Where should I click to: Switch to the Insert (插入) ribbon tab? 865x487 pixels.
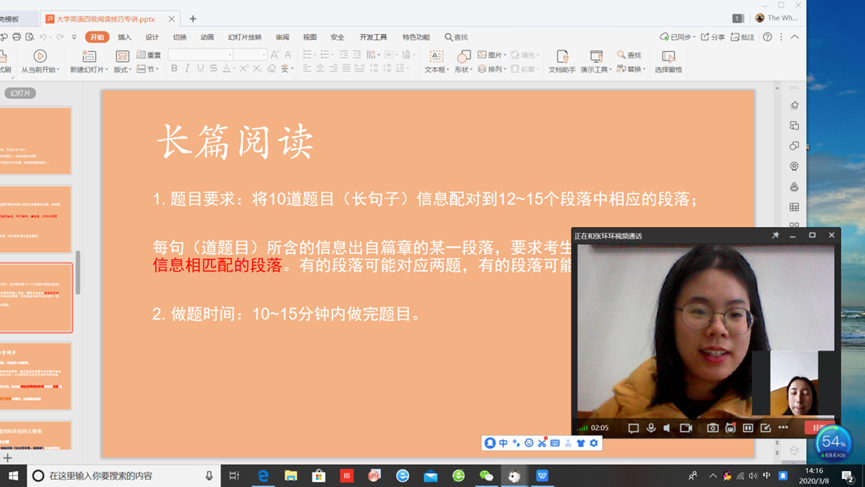[x=124, y=37]
